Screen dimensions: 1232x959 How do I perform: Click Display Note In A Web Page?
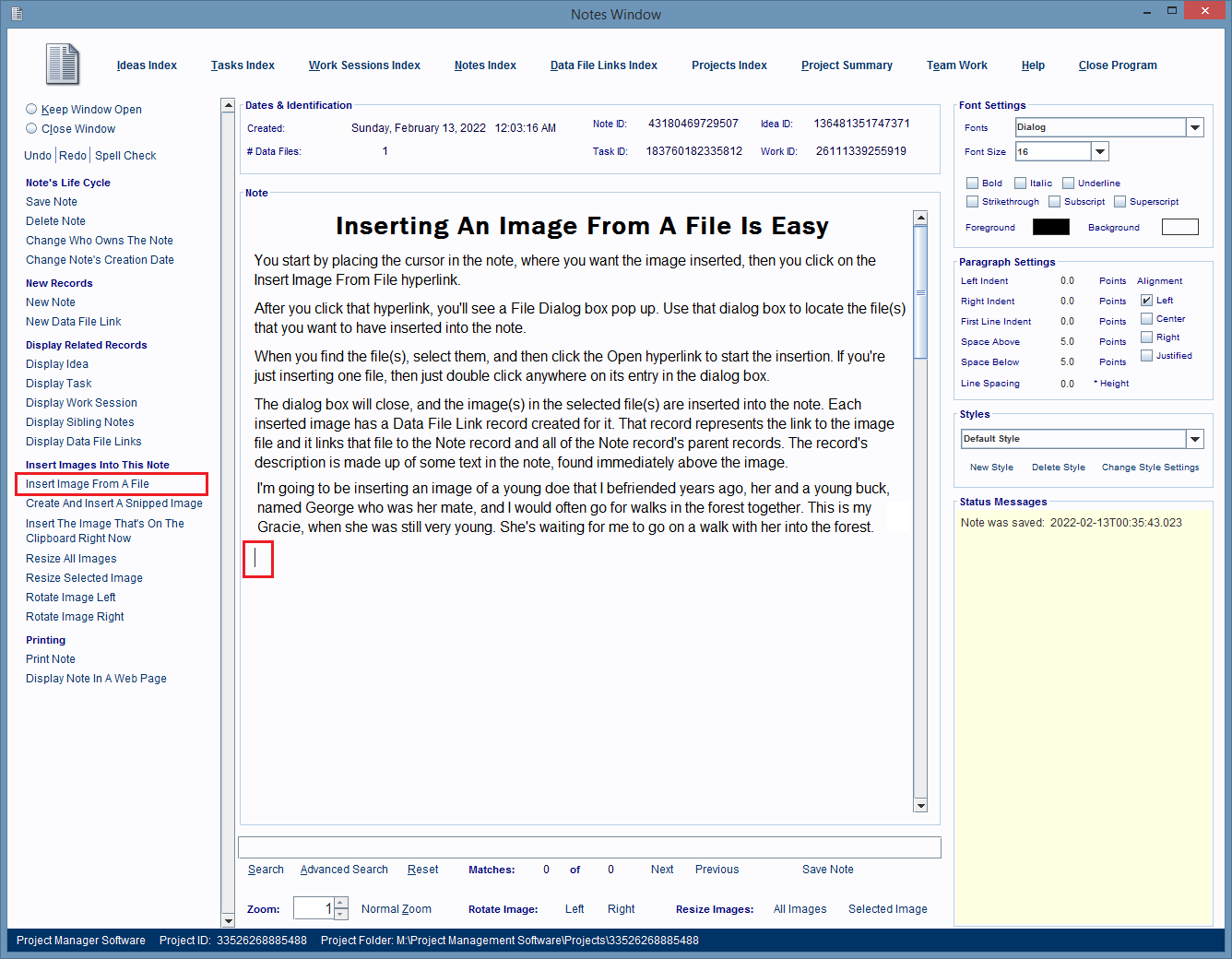tap(96, 679)
